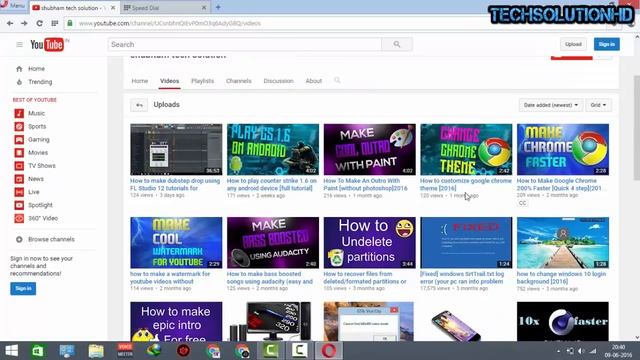Open the blue 'FIXED' error video thumbnail

[x=466, y=242]
